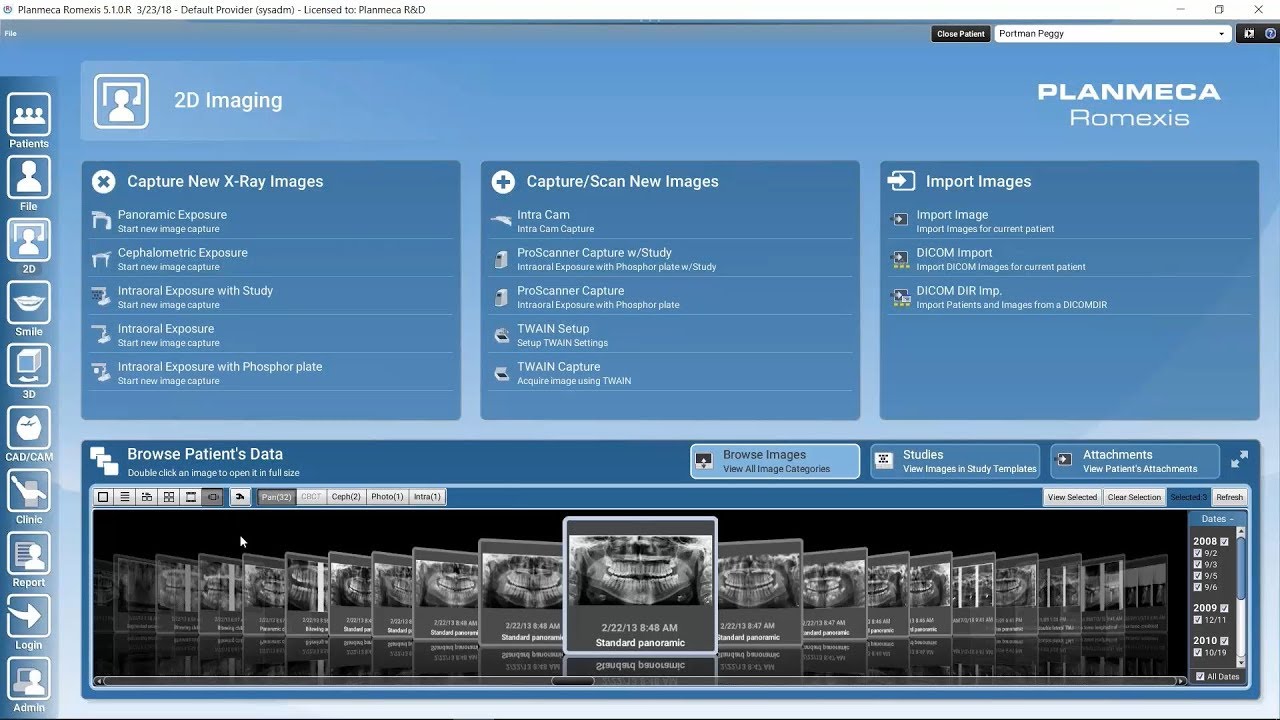Viewport: 1280px width, 720px height.
Task: Click the panoramic unit filter icon button
Action: coord(240,497)
